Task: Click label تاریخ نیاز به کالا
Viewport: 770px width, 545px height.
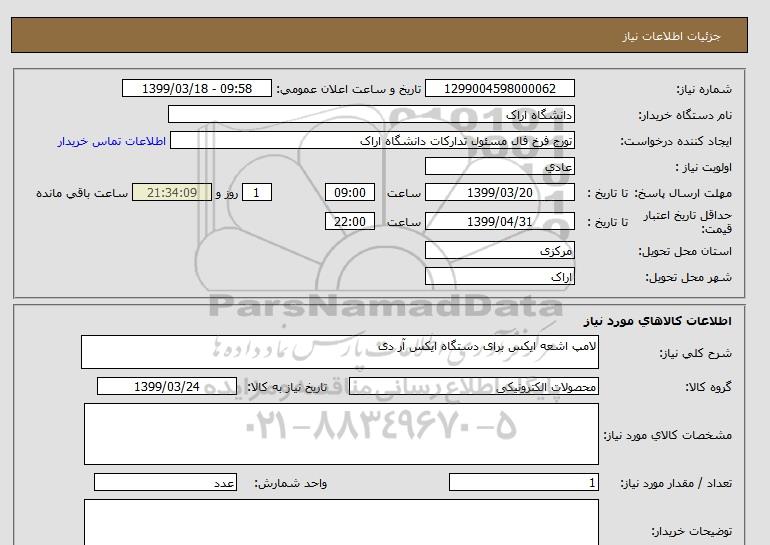Action: [x=287, y=387]
